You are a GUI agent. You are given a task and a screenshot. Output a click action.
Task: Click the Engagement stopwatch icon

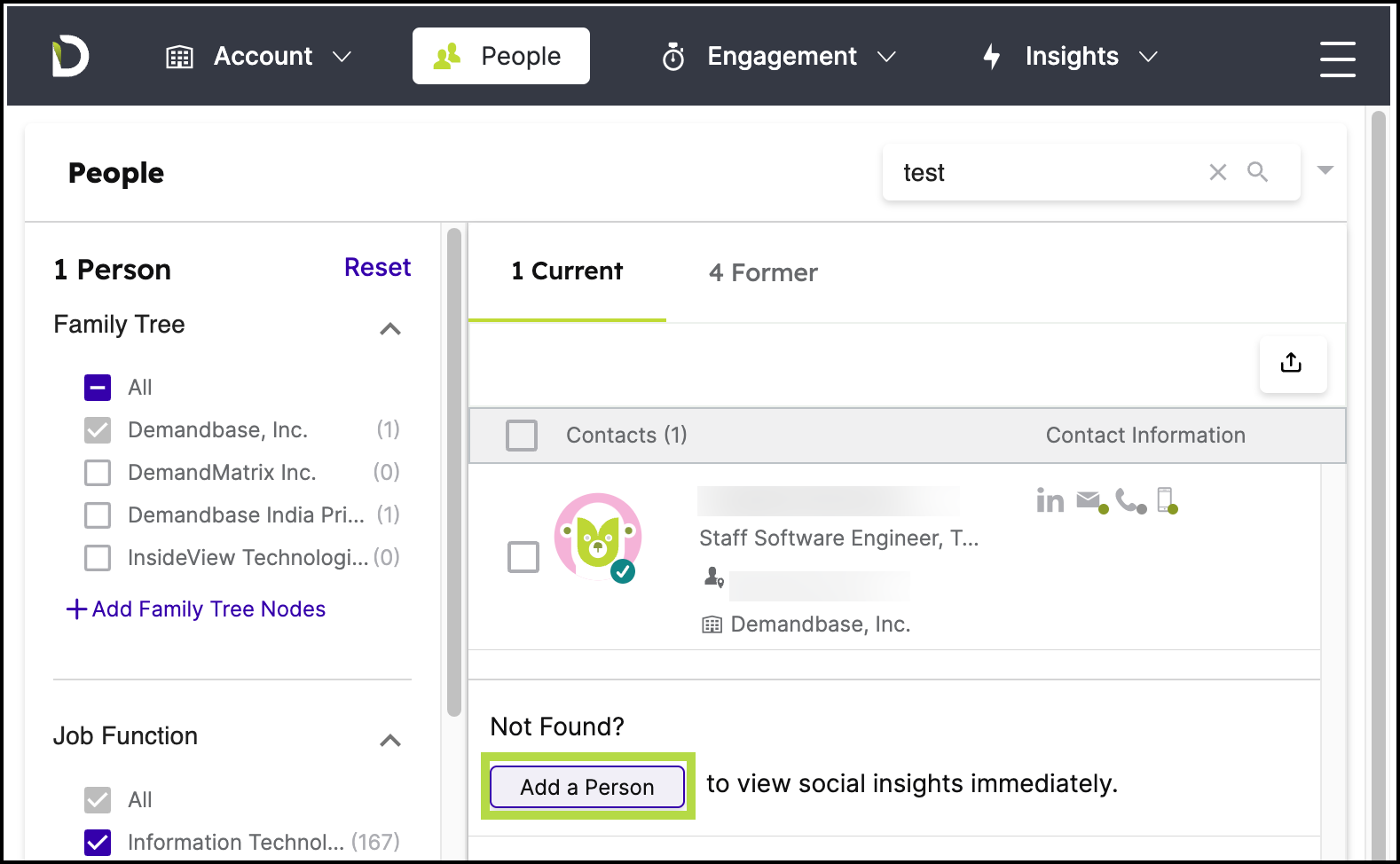[673, 57]
